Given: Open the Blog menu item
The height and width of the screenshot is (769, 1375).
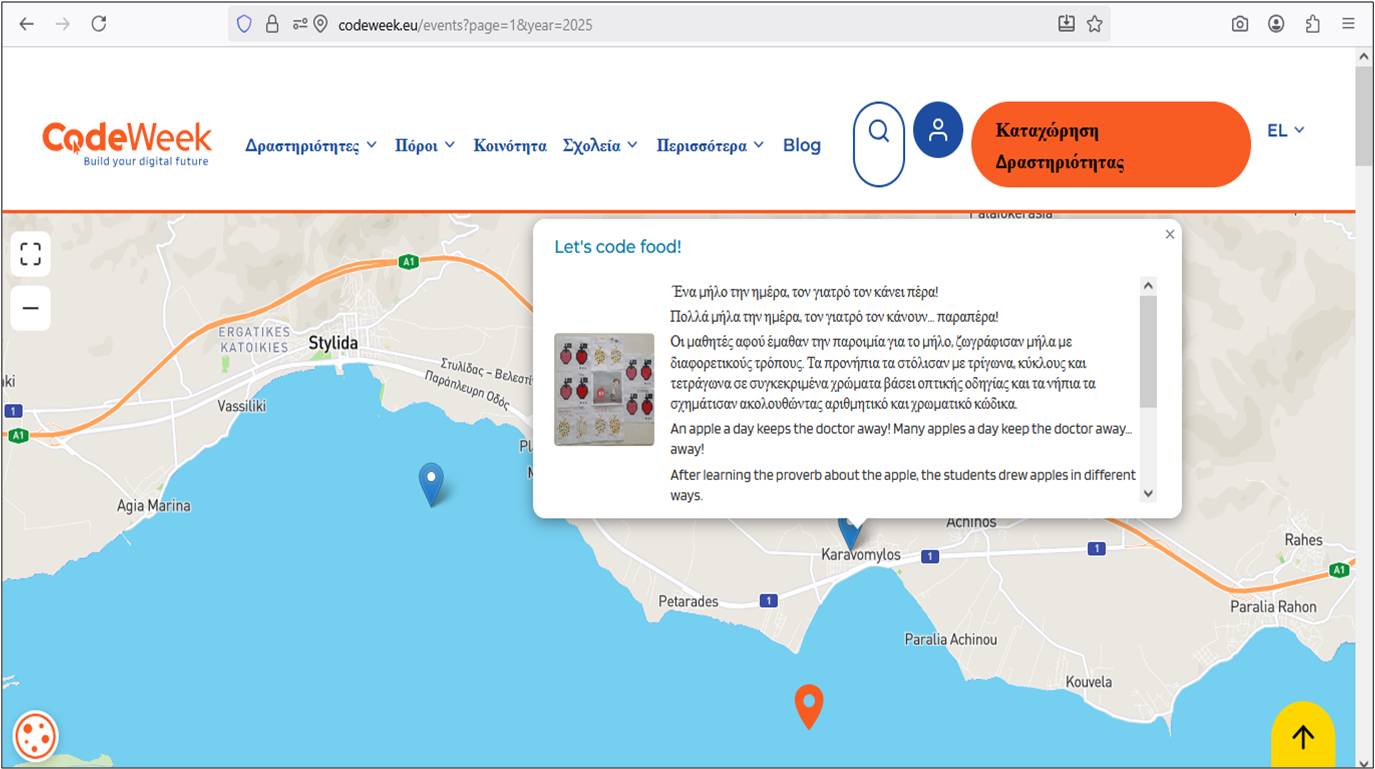Looking at the screenshot, I should [802, 146].
